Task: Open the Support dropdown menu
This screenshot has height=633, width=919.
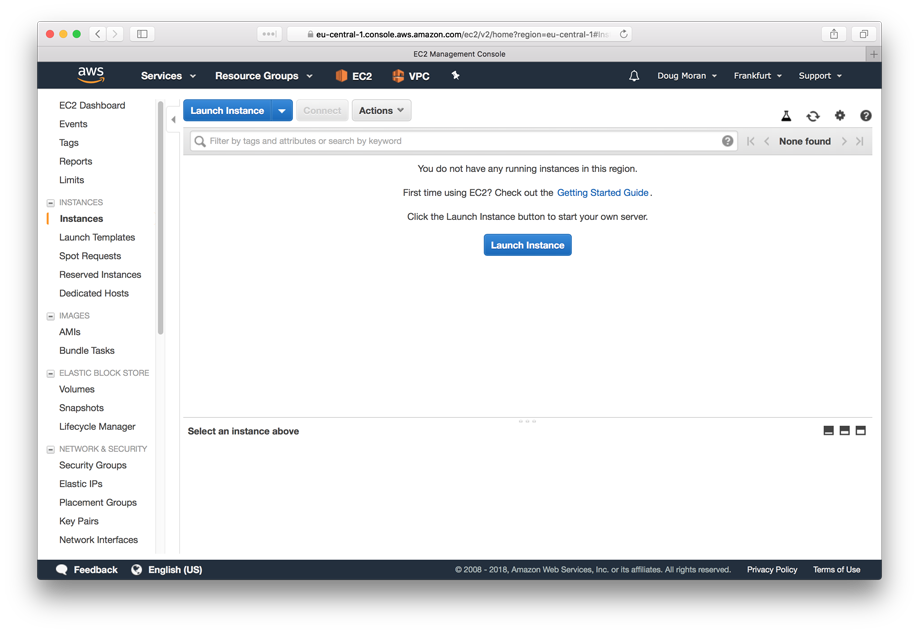Action: point(820,76)
